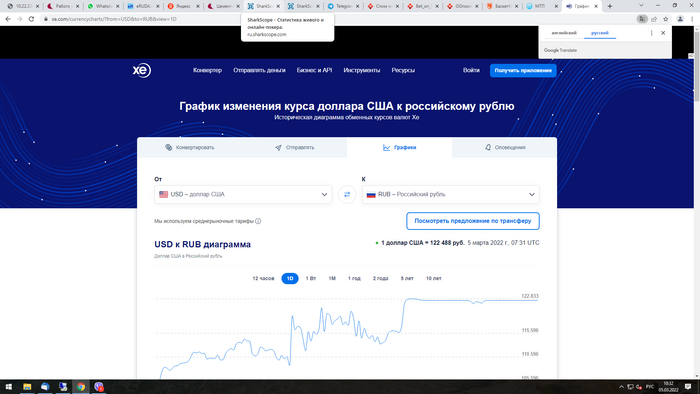Open the Chrome profile avatar icon

pyautogui.click(x=680, y=19)
